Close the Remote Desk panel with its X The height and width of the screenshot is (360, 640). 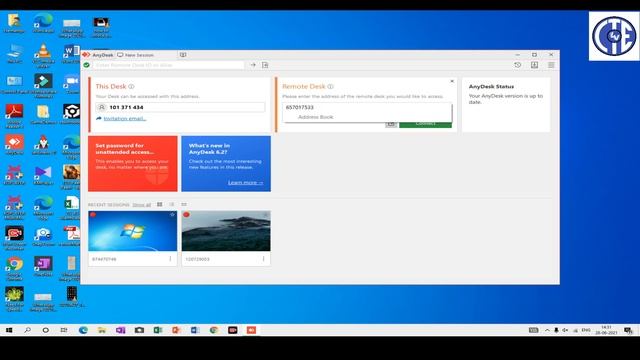452,81
